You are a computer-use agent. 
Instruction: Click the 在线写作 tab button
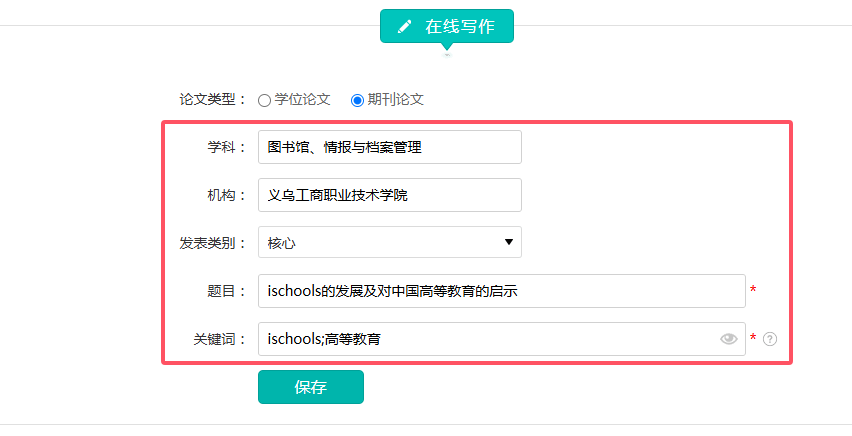[447, 26]
